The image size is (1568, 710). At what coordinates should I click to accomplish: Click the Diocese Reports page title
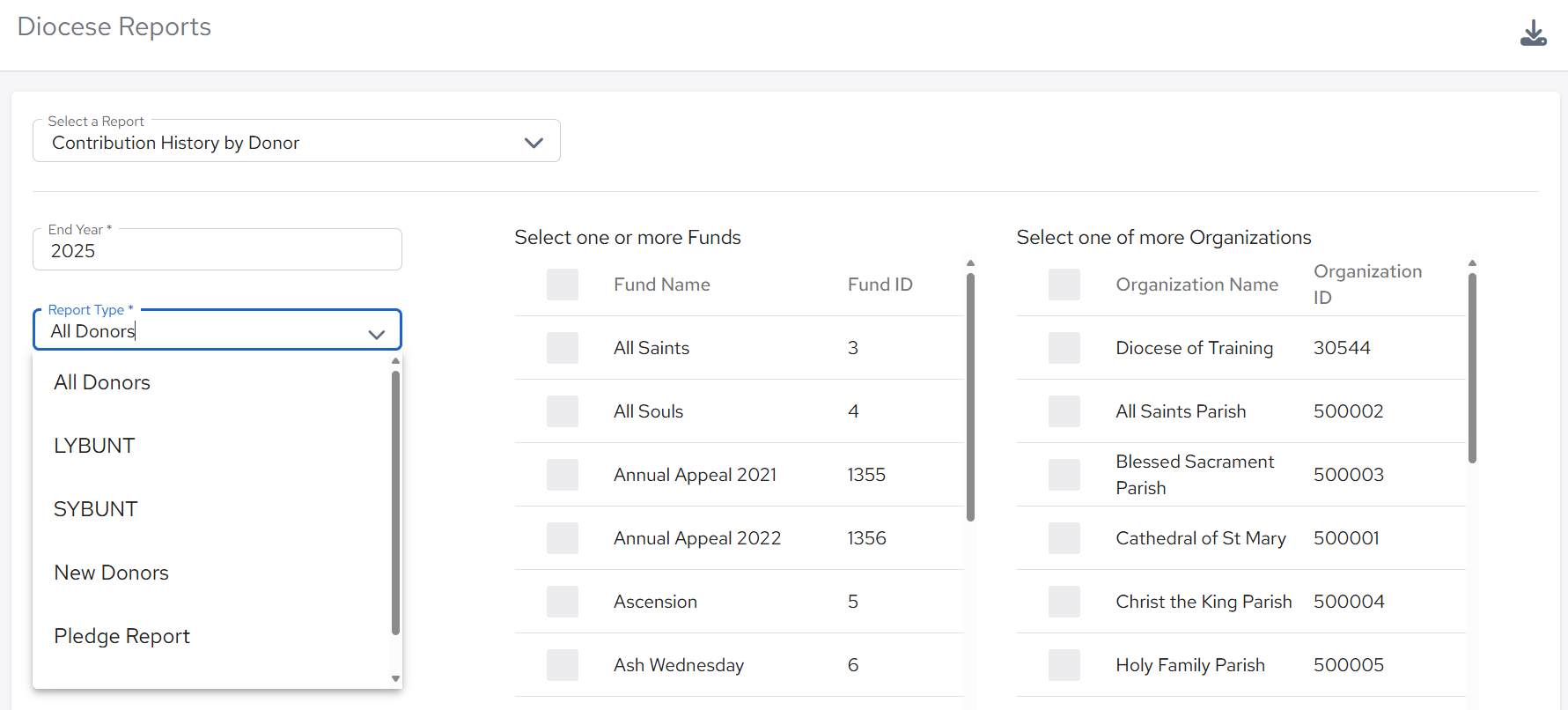click(114, 26)
